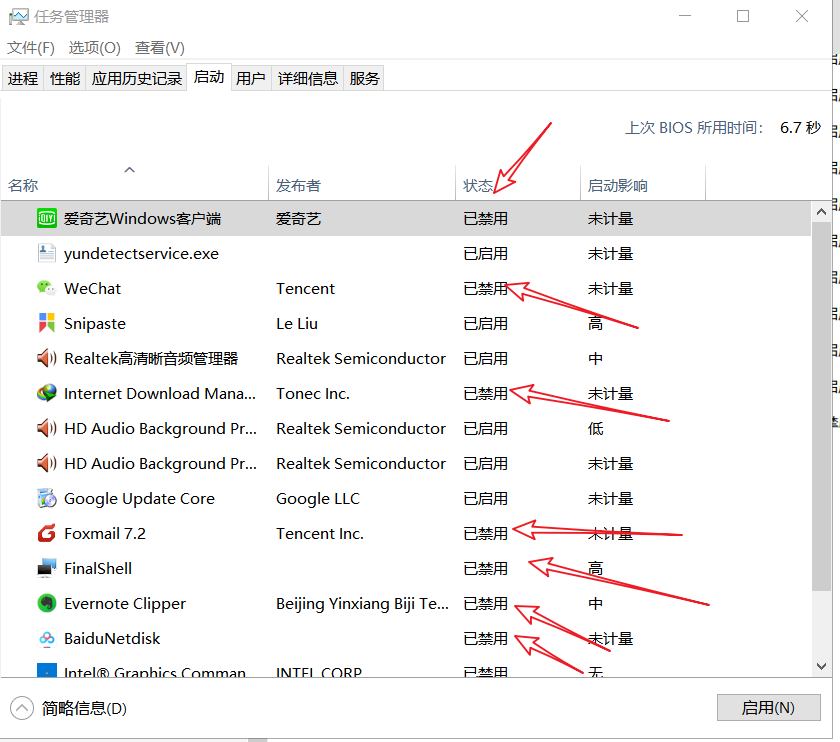Viewport: 840px width, 742px height.
Task: Click the Evernote Clipper icon
Action: click(x=47, y=603)
